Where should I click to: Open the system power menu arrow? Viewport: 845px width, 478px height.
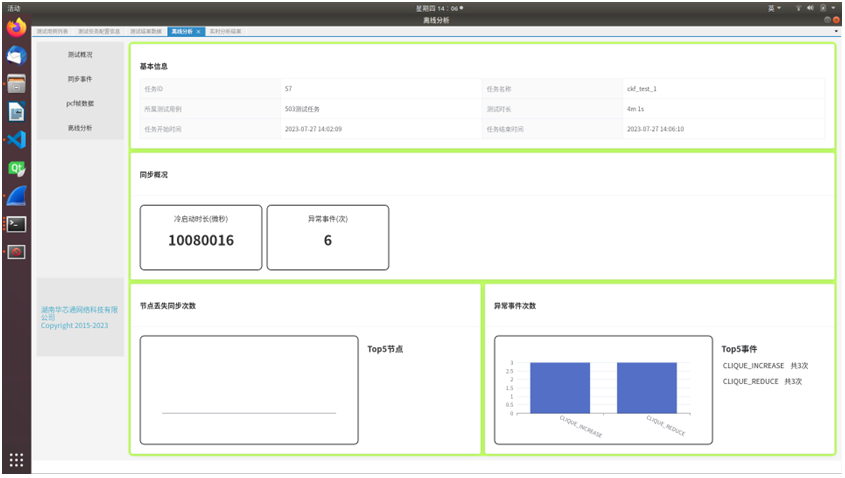point(832,7)
